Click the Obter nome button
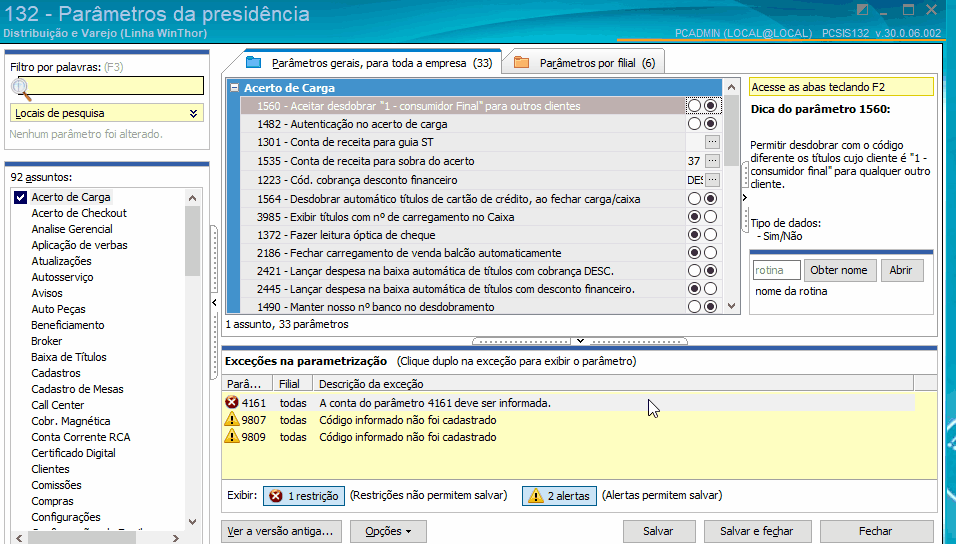956x544 pixels. [x=839, y=270]
